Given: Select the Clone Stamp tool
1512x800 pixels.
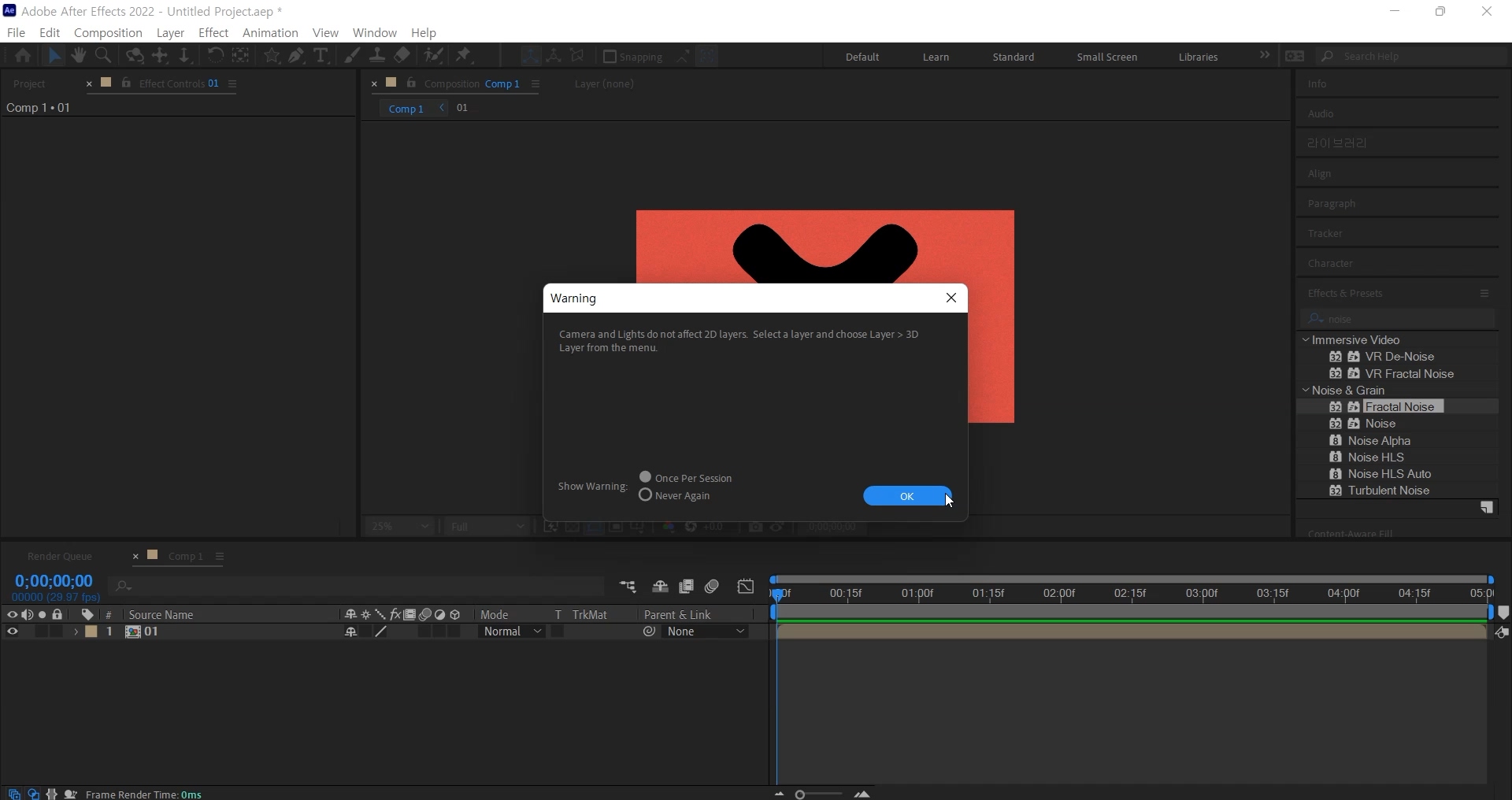Looking at the screenshot, I should [377, 56].
